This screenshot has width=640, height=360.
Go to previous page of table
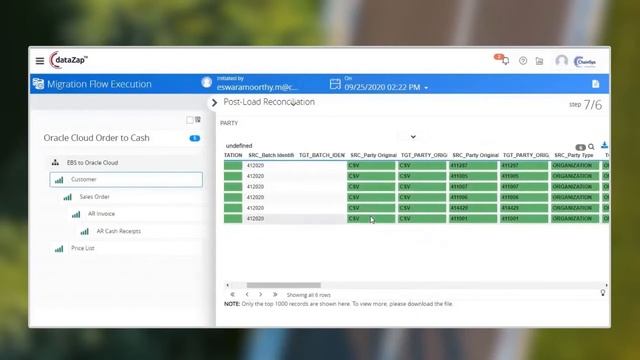(247, 294)
